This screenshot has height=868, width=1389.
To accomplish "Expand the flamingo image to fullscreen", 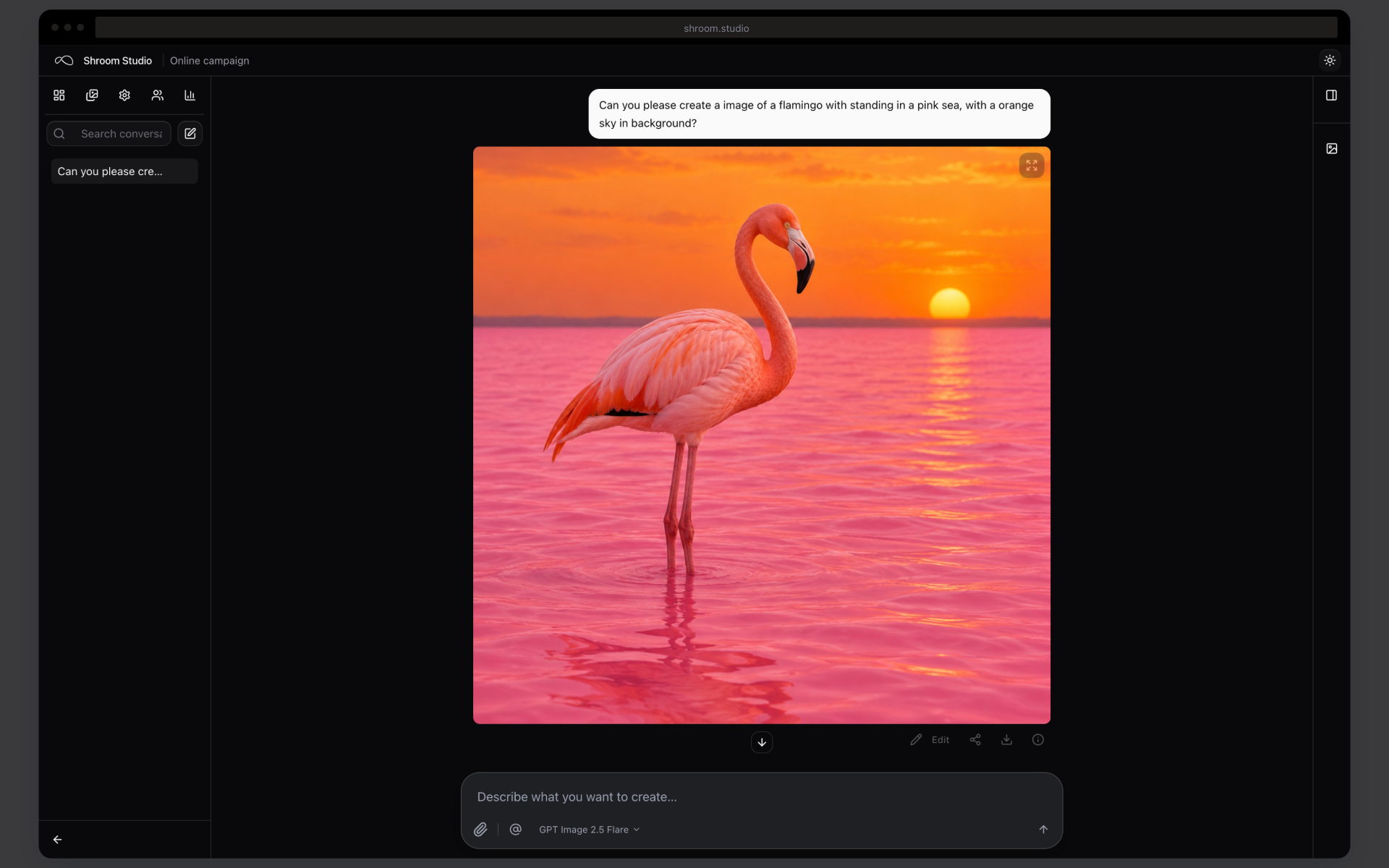I will tap(1032, 166).
